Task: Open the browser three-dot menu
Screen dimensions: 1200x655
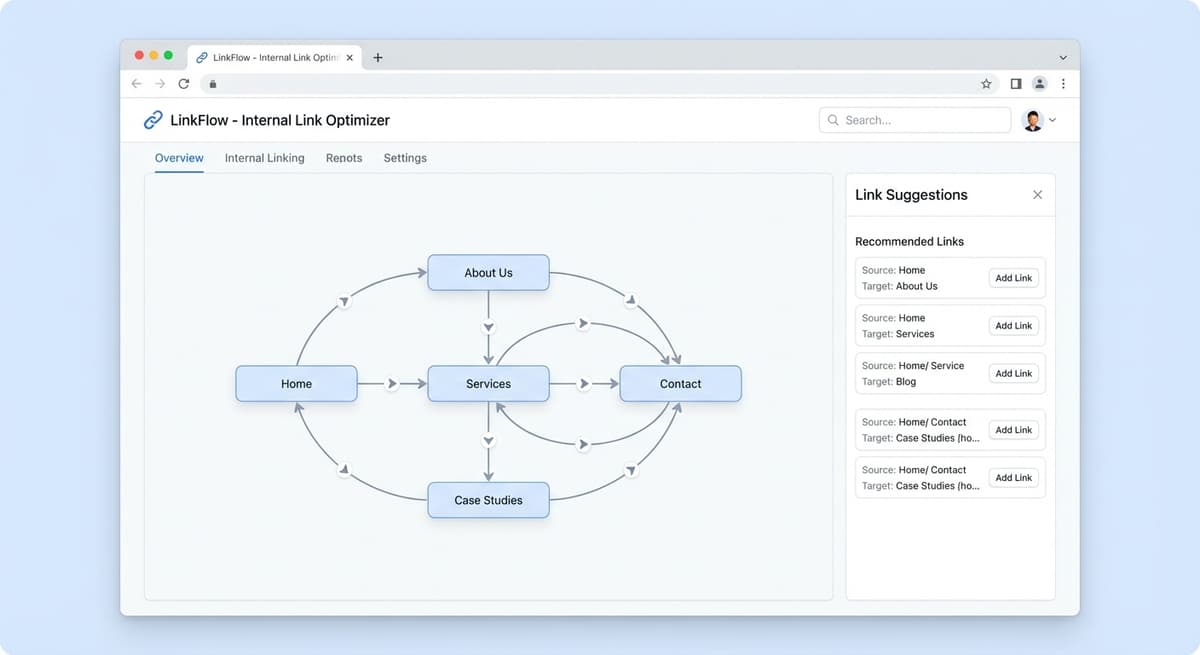Action: [1063, 84]
